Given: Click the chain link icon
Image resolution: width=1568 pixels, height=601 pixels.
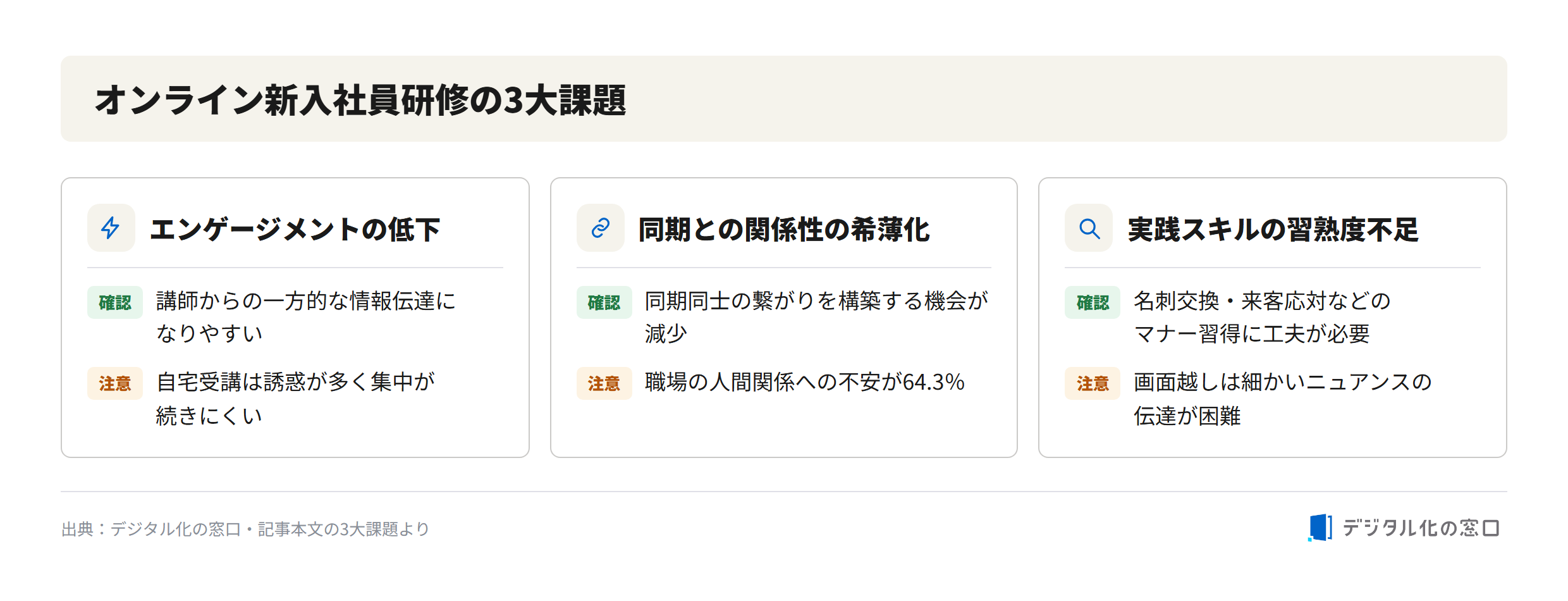Looking at the screenshot, I should tap(600, 228).
